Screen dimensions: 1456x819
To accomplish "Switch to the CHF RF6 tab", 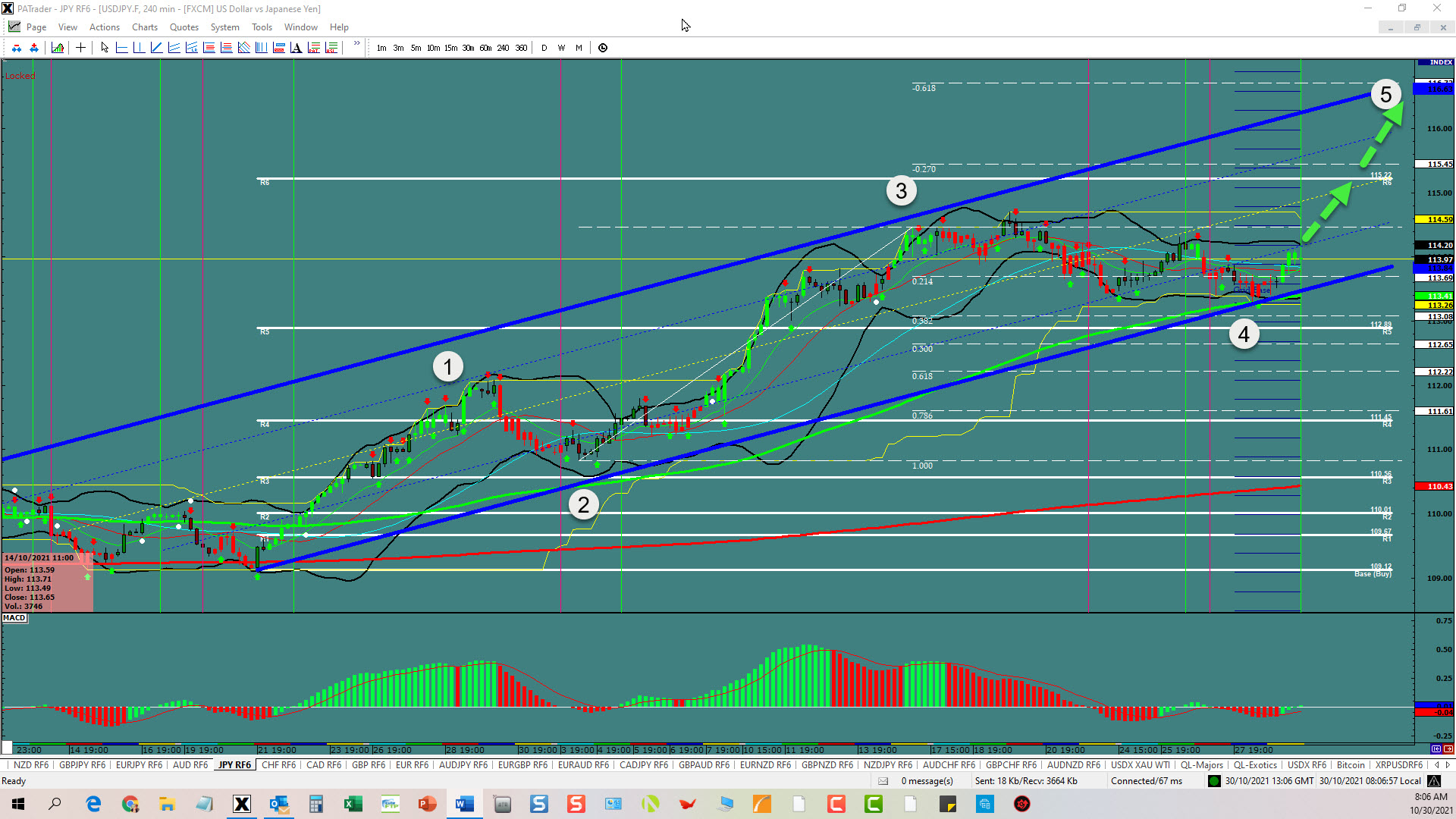I will tap(278, 765).
